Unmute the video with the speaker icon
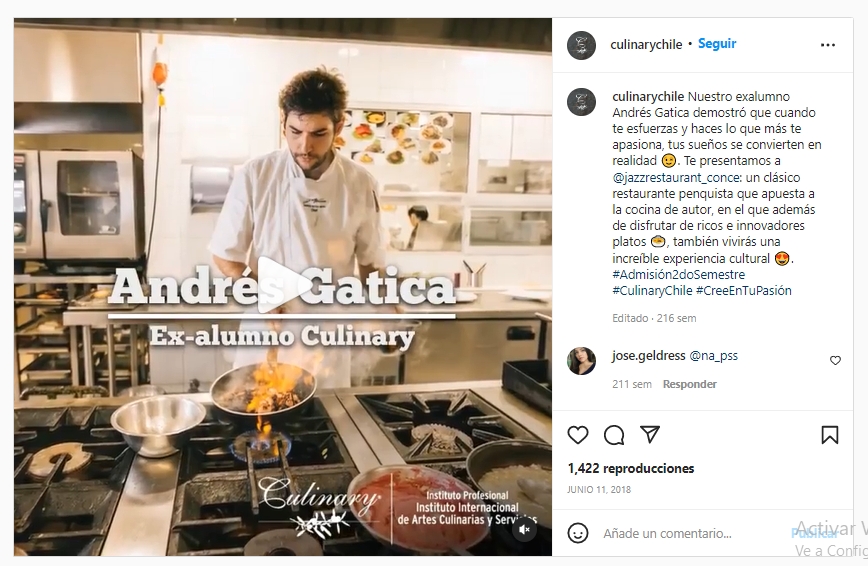Image resolution: width=868 pixels, height=566 pixels. 524,530
